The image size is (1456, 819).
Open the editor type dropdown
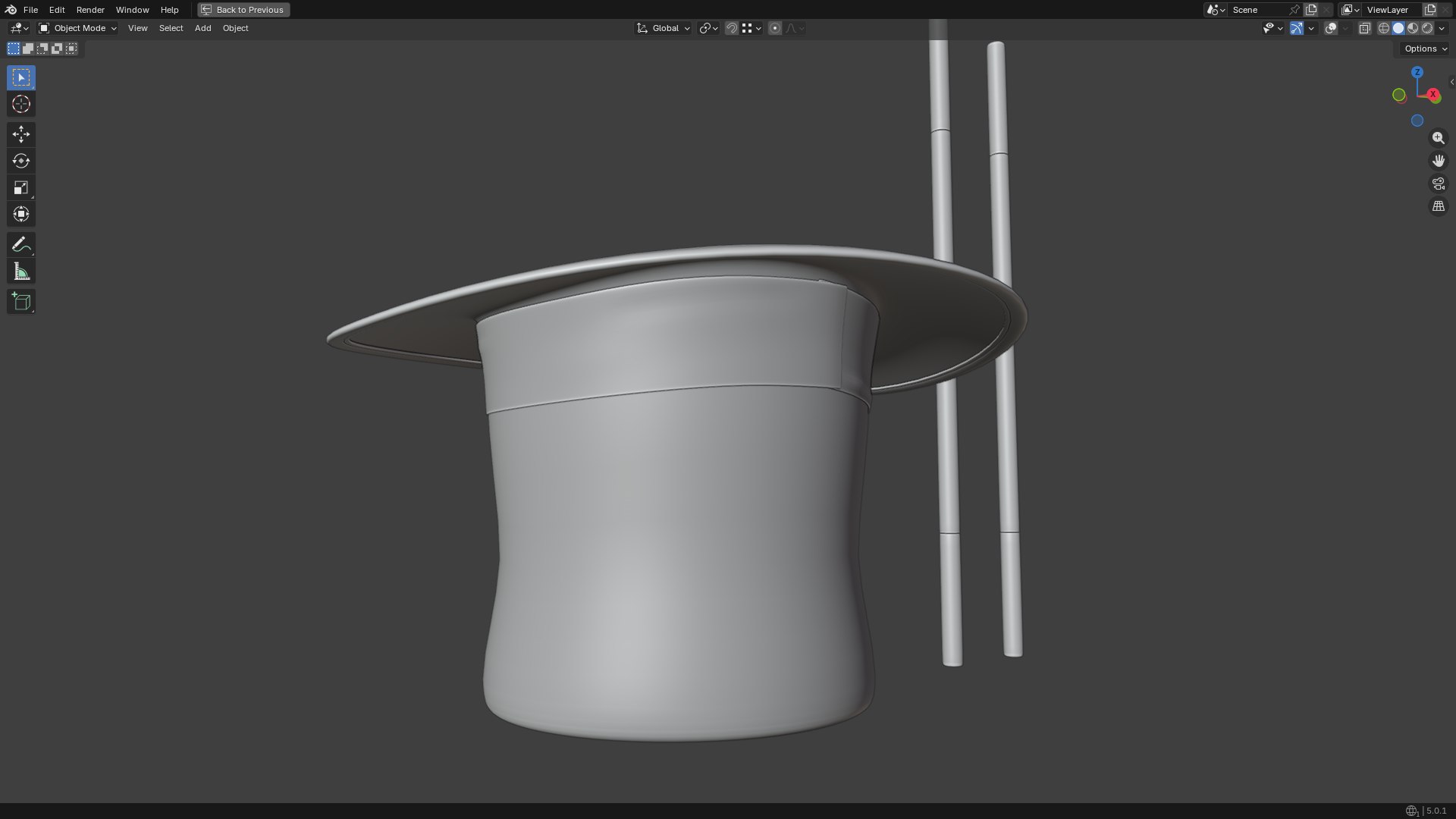click(x=19, y=28)
